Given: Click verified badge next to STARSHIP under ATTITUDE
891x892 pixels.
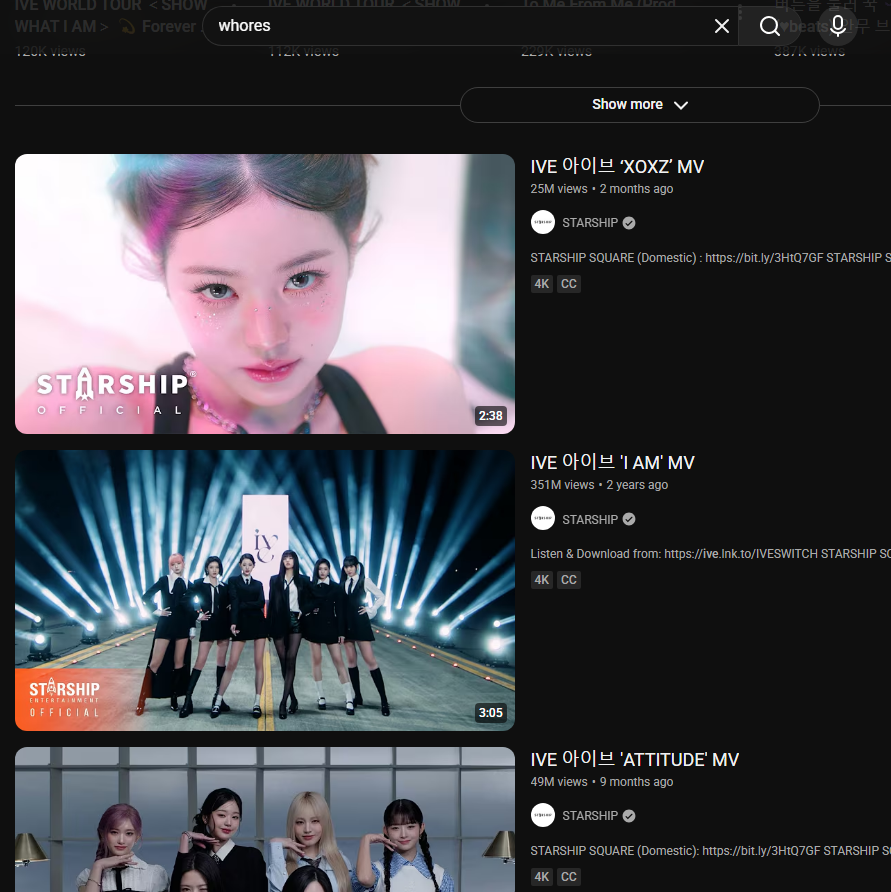Looking at the screenshot, I should point(629,816).
